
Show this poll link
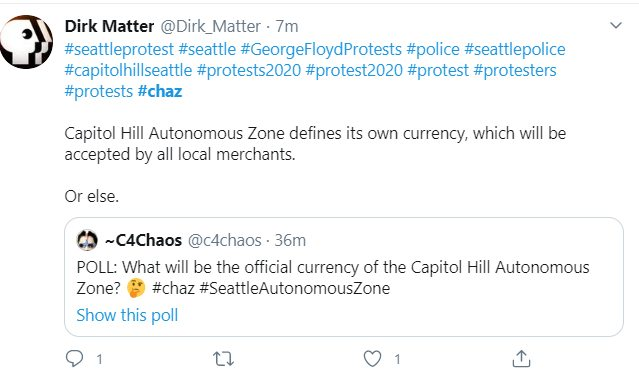[x=127, y=315]
